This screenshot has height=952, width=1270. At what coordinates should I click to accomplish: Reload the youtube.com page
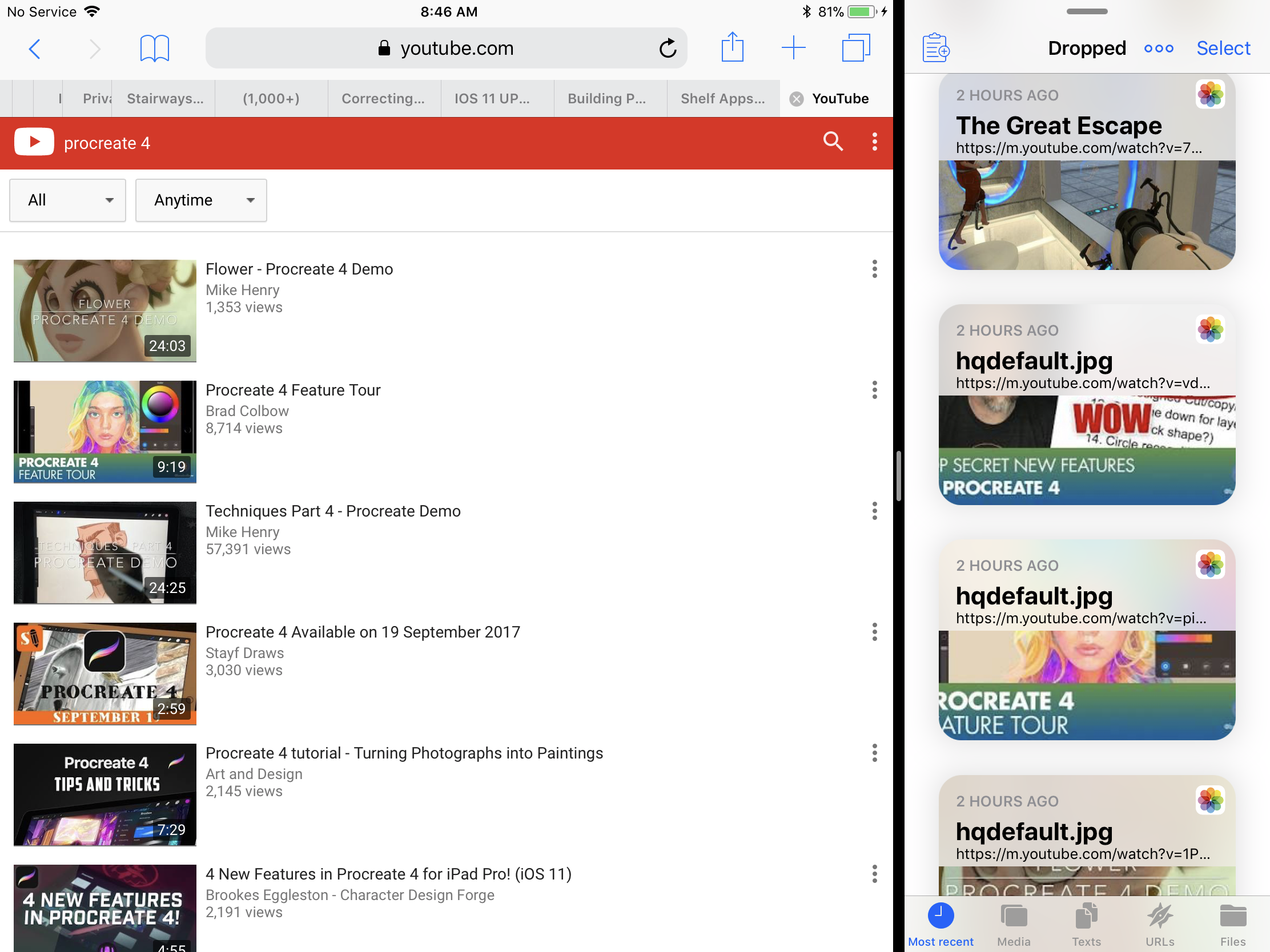[x=668, y=48]
